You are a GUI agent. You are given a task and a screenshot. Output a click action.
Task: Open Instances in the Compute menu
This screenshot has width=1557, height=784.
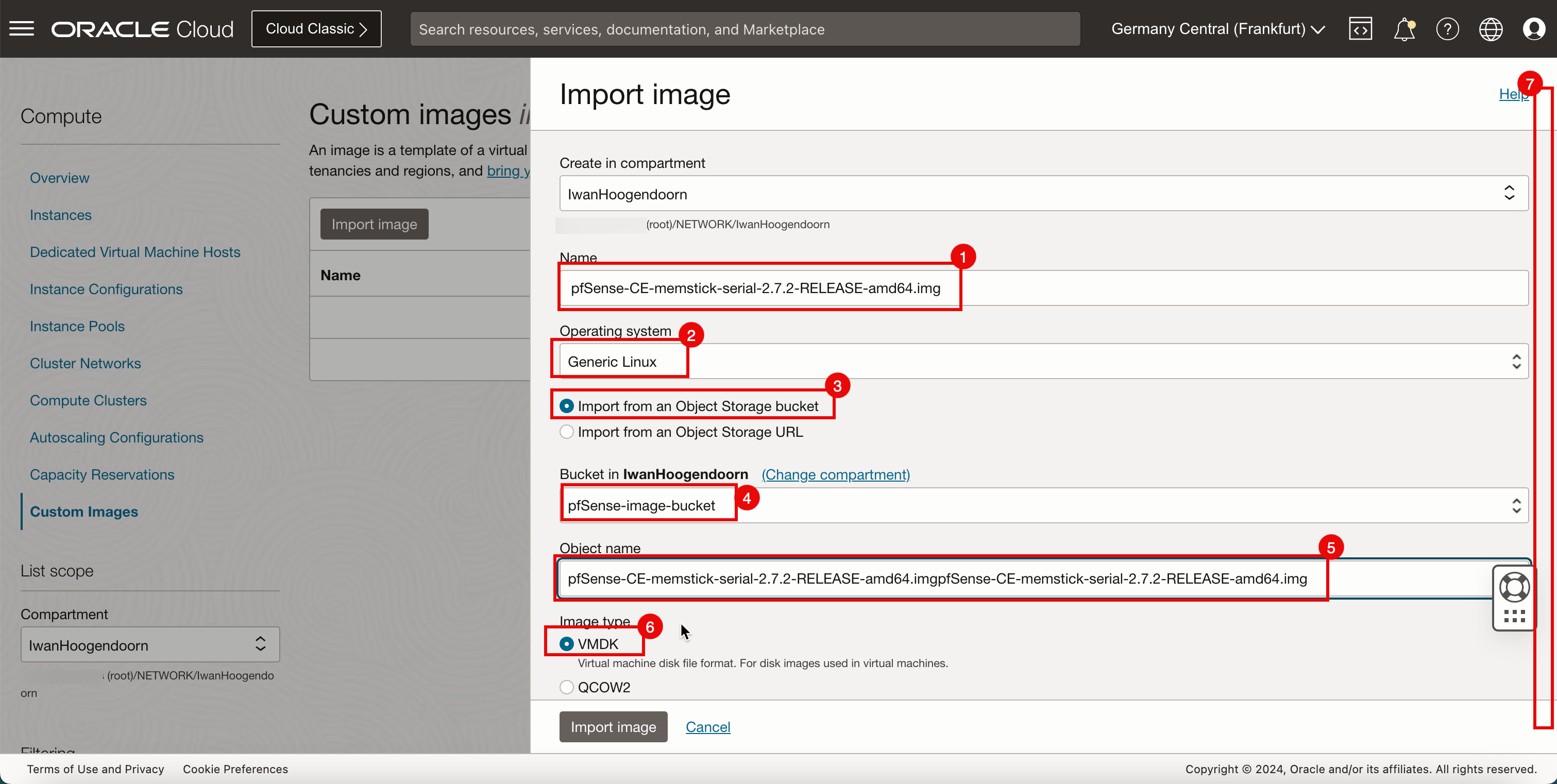(x=60, y=215)
